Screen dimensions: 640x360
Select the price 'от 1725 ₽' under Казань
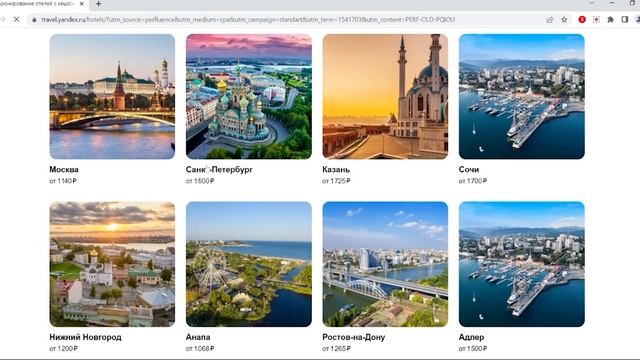[336, 181]
